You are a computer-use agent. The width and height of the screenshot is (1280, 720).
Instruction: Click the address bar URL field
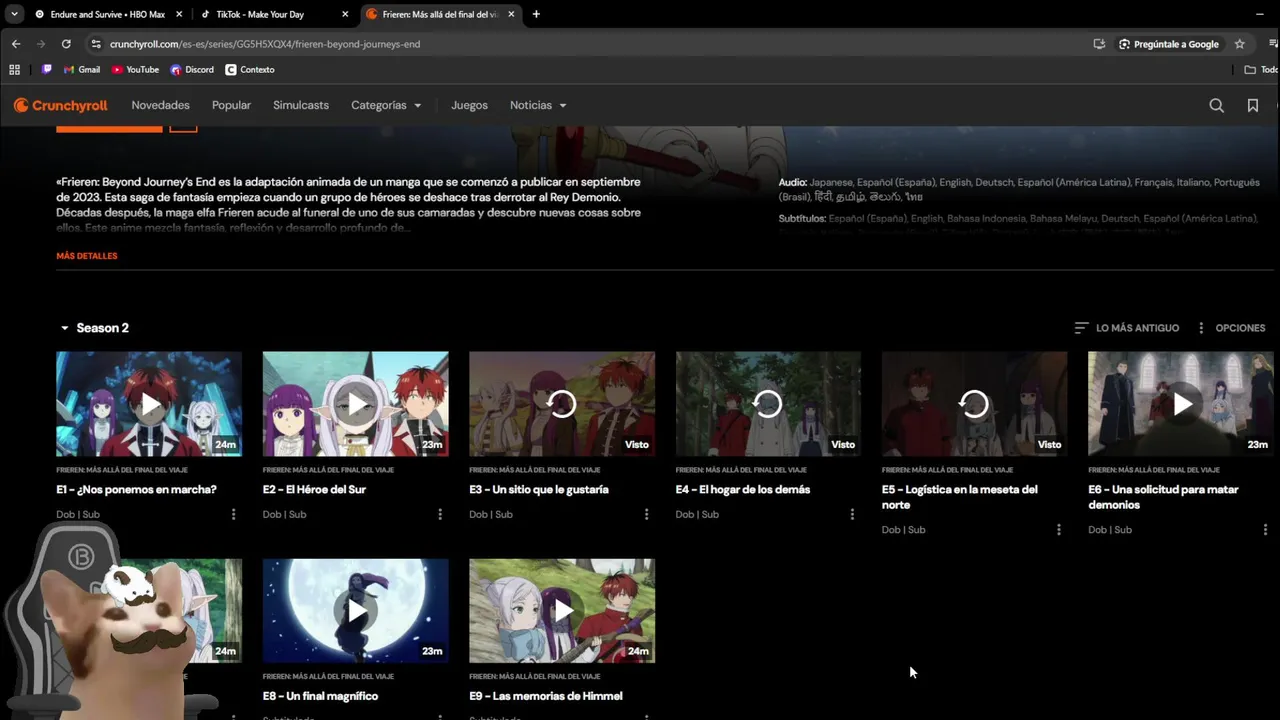[590, 44]
